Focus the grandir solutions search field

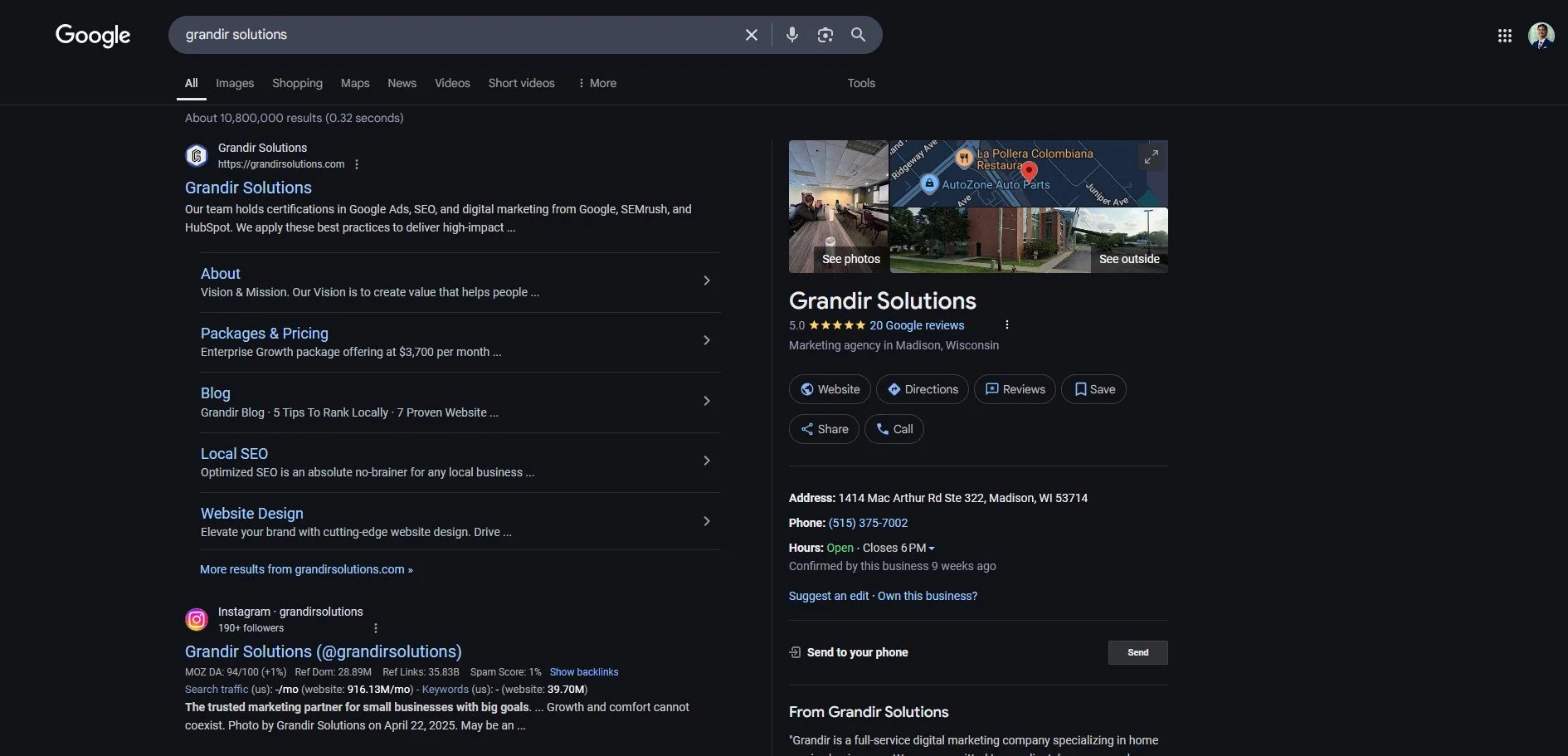point(456,35)
